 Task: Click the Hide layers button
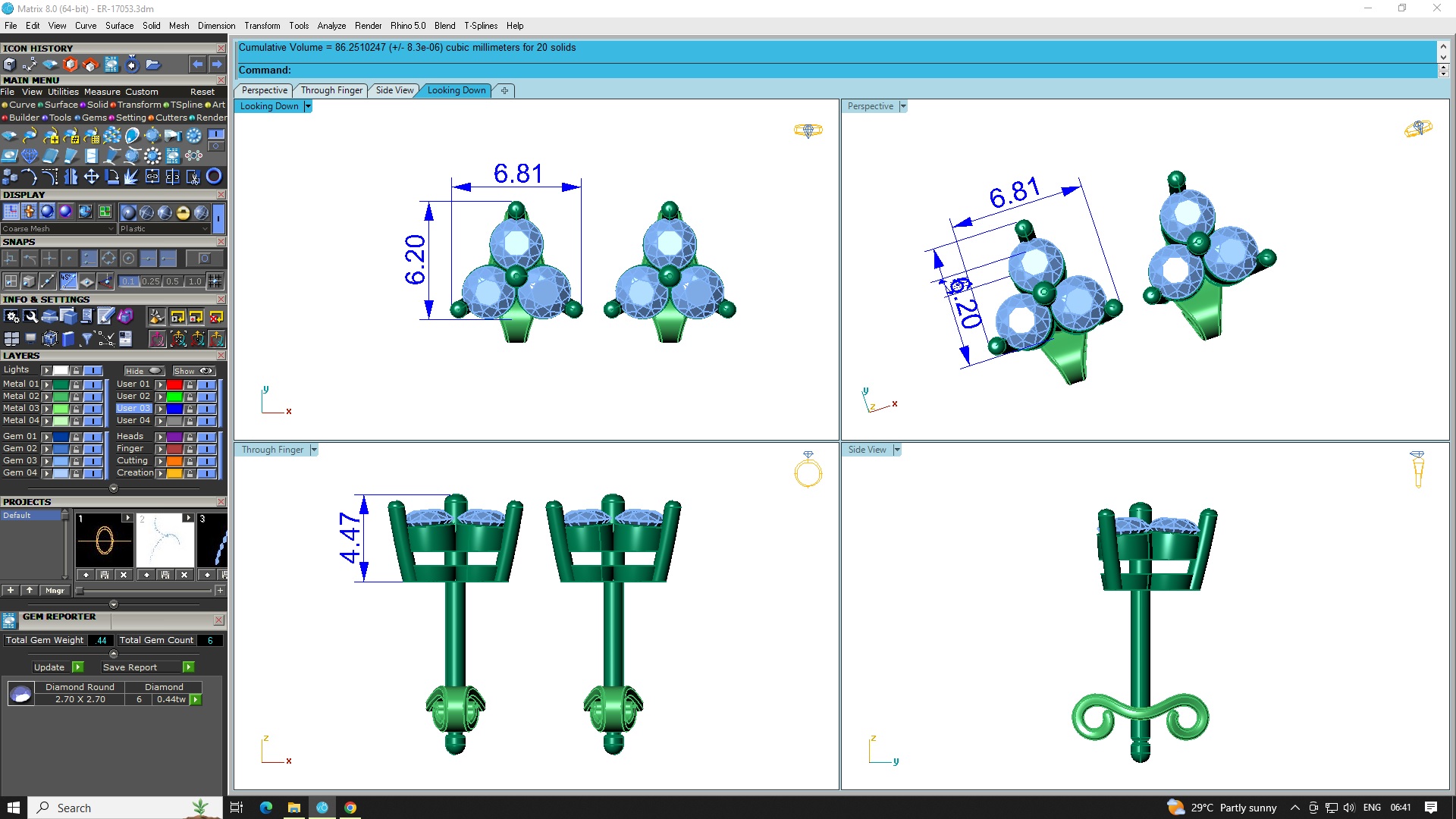click(144, 371)
